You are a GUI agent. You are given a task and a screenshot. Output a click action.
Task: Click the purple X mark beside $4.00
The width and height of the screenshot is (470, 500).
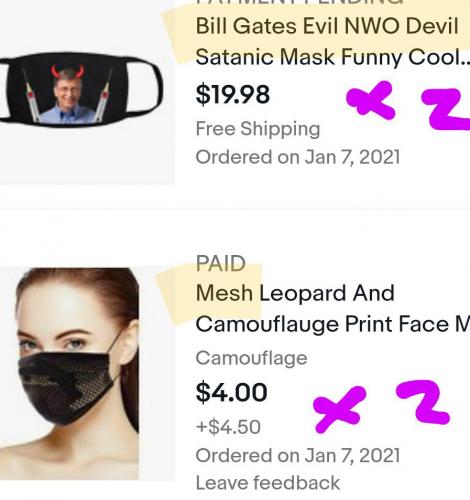point(339,408)
